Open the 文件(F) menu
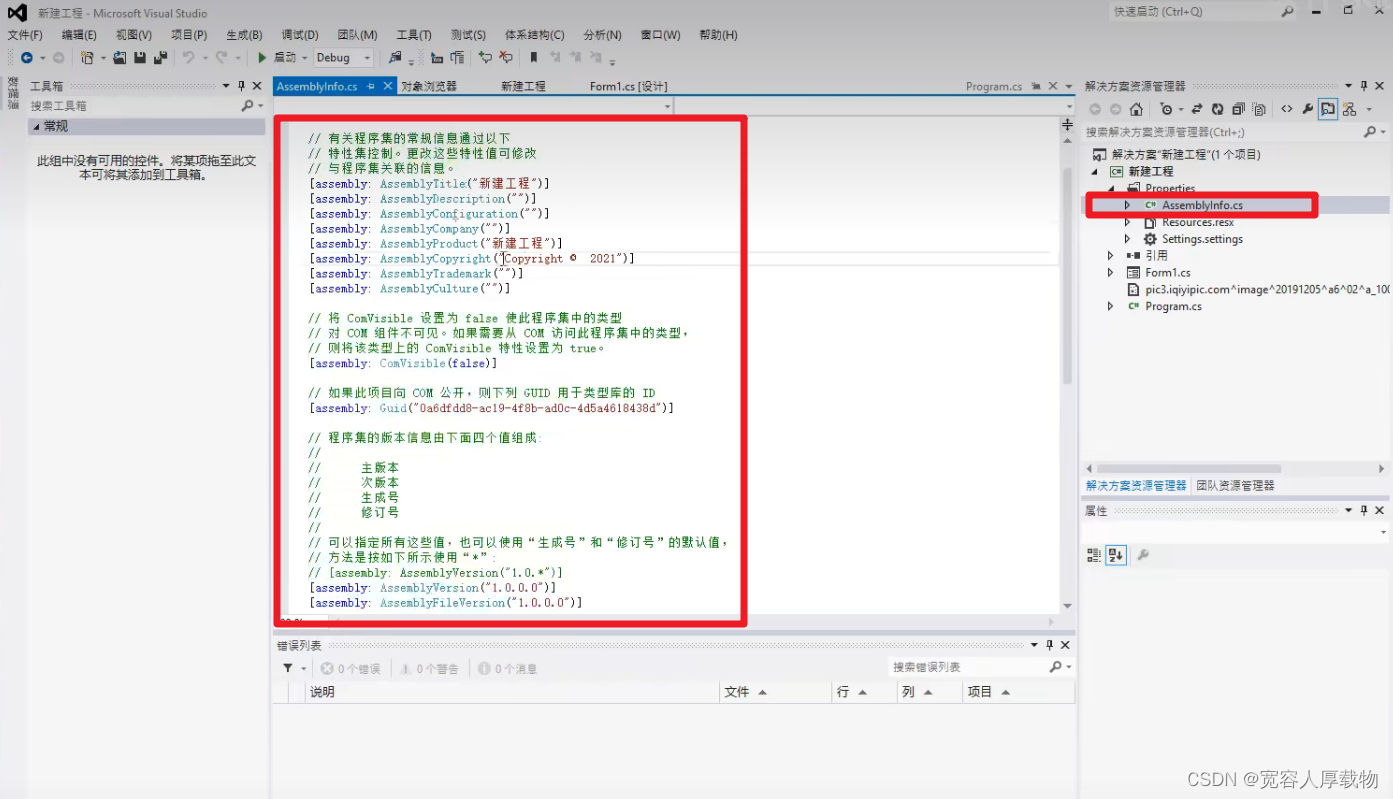1393x799 pixels. tap(24, 35)
